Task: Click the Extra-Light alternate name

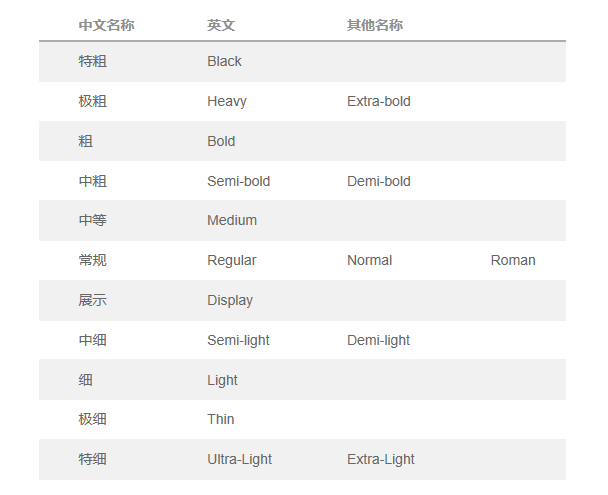Action: [x=380, y=459]
